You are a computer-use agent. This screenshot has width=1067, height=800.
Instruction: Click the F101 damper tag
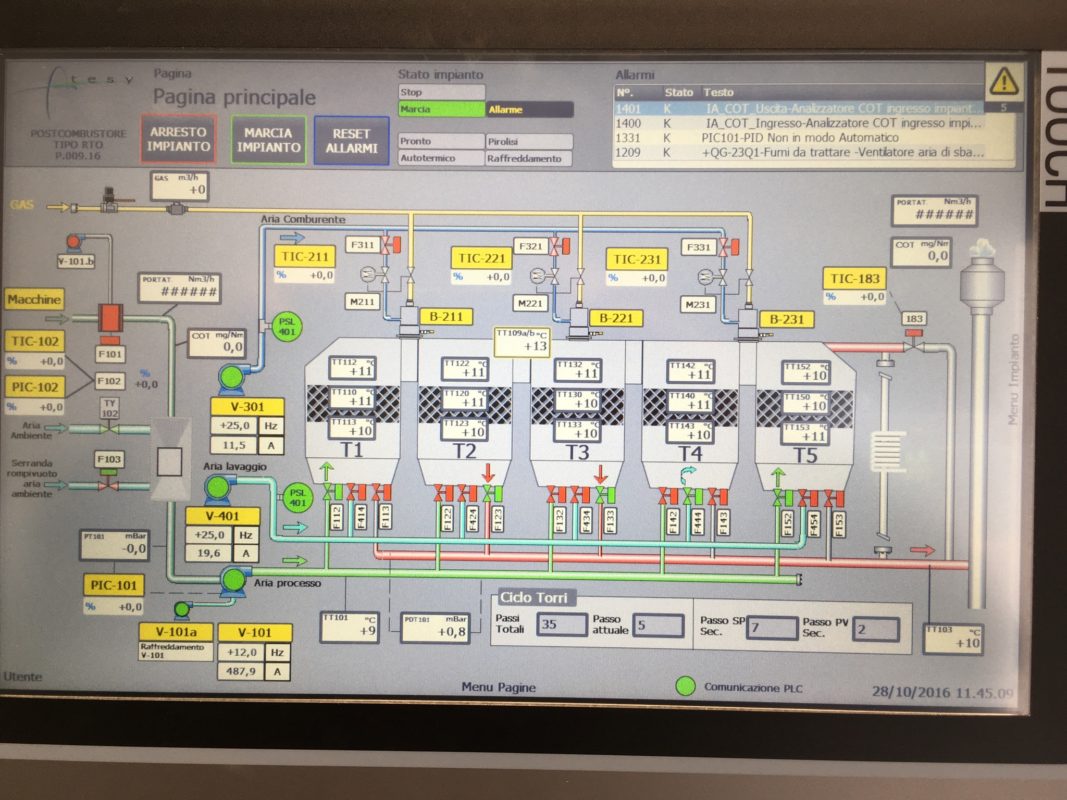pyautogui.click(x=110, y=354)
